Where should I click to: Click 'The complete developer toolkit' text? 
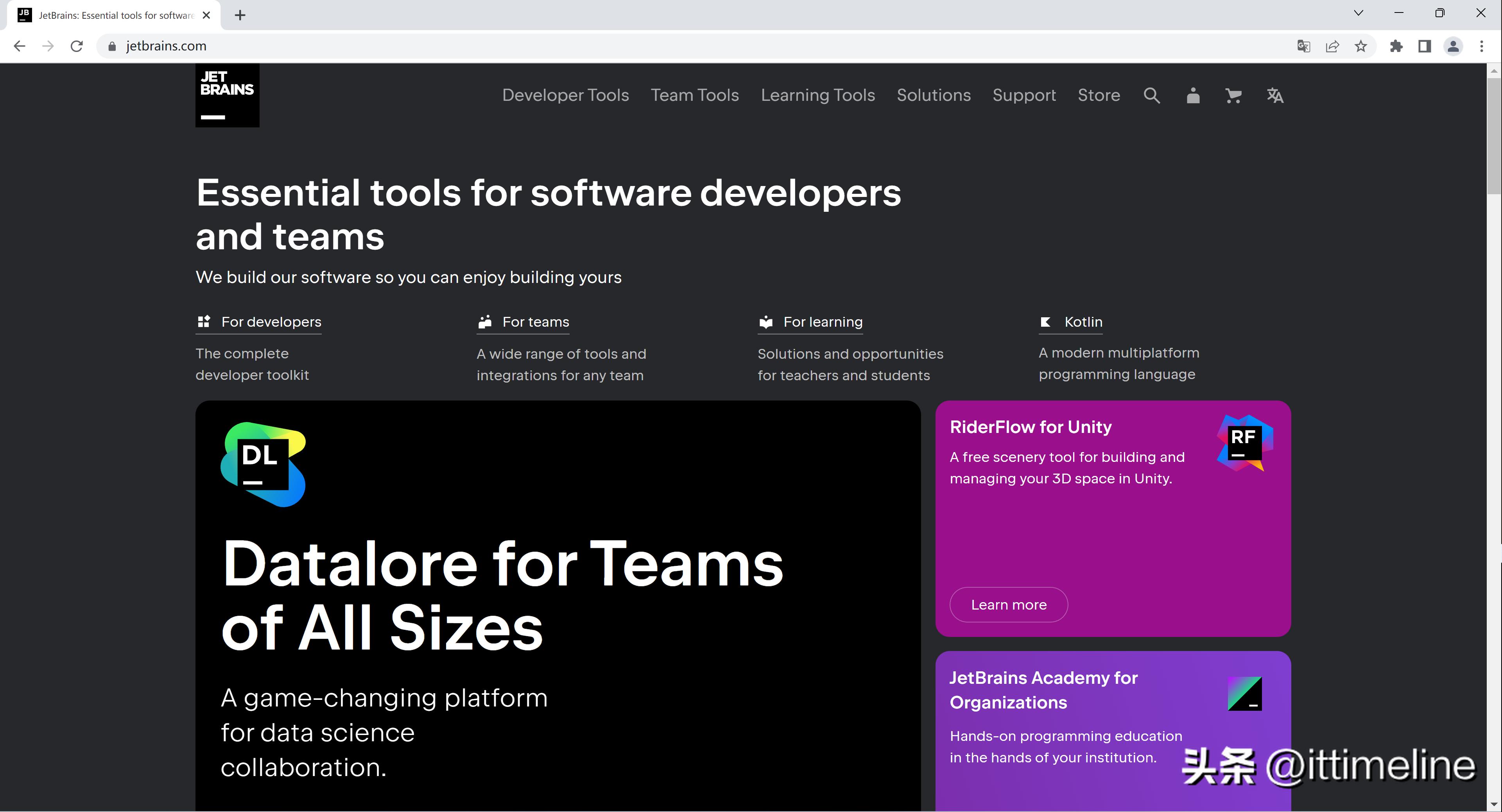[252, 364]
